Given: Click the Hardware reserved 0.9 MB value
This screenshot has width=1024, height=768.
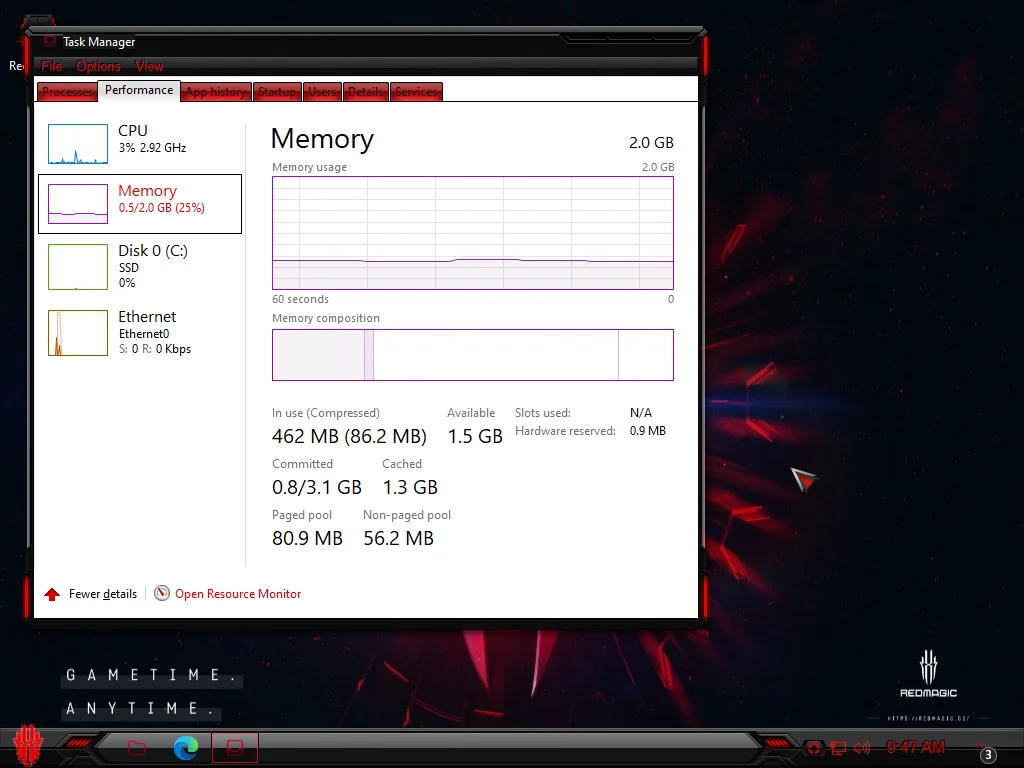Looking at the screenshot, I should [648, 431].
